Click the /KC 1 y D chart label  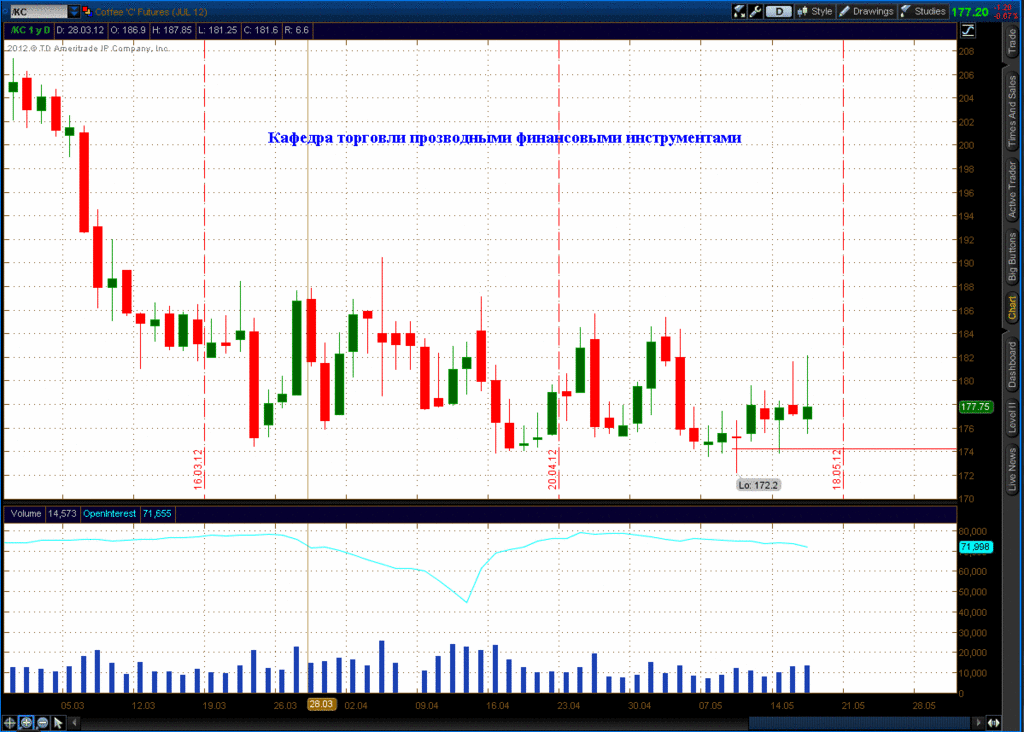pyautogui.click(x=30, y=30)
